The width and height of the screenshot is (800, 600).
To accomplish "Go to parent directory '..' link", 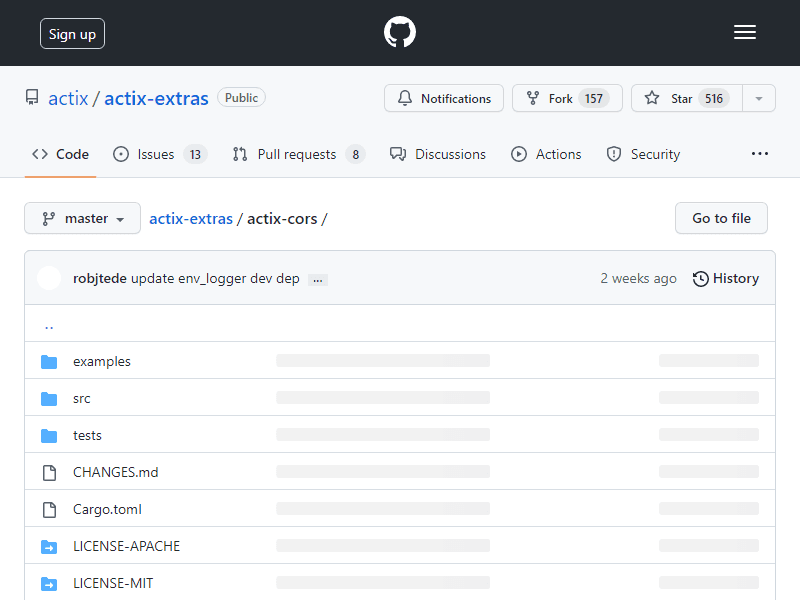I will click(x=49, y=326).
